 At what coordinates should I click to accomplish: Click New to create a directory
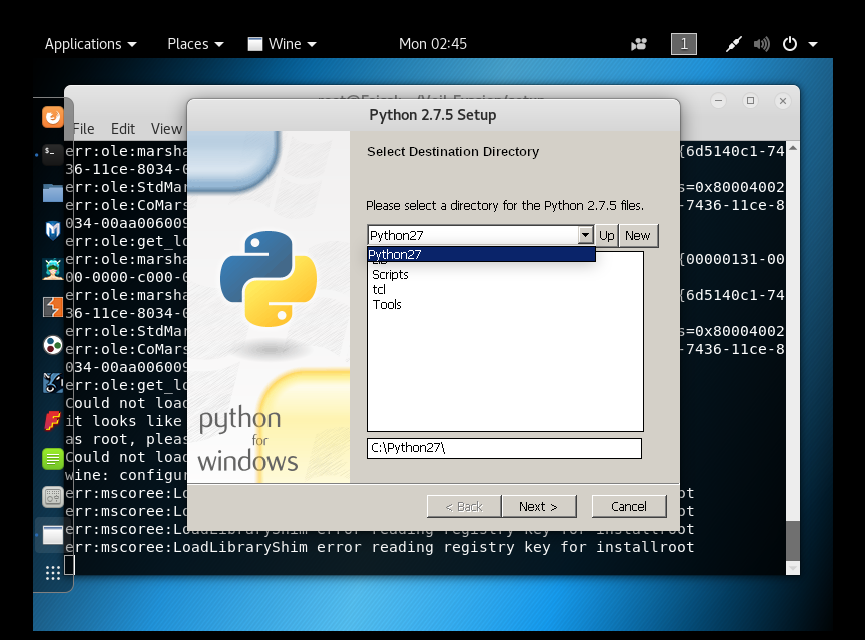pyautogui.click(x=638, y=235)
